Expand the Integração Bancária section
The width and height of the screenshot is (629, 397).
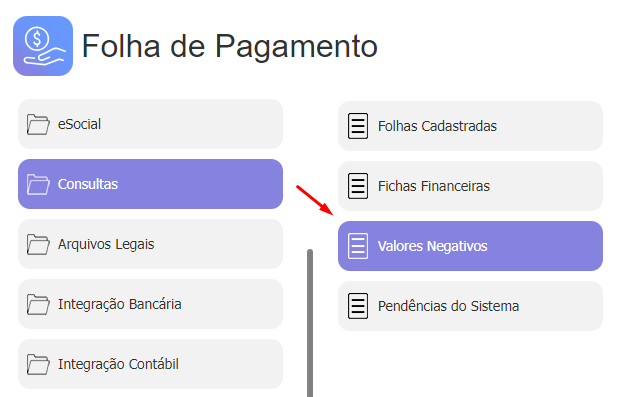150,304
